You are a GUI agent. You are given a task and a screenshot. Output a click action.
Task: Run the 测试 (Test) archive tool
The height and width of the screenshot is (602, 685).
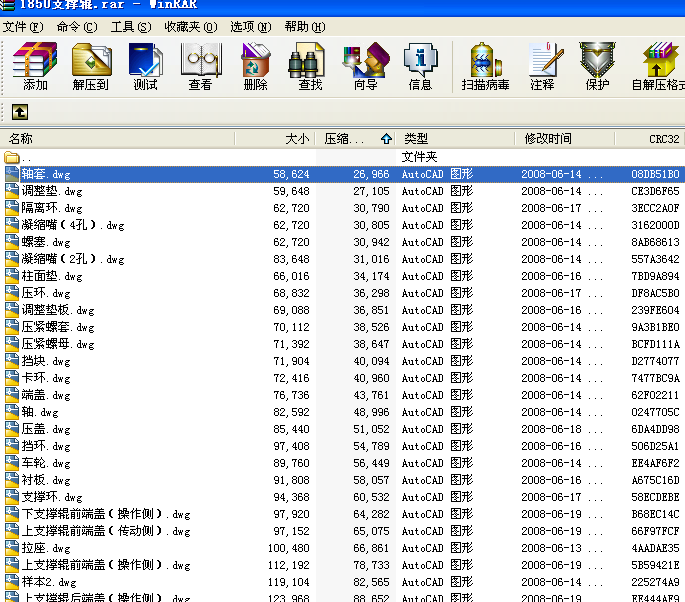click(146, 66)
